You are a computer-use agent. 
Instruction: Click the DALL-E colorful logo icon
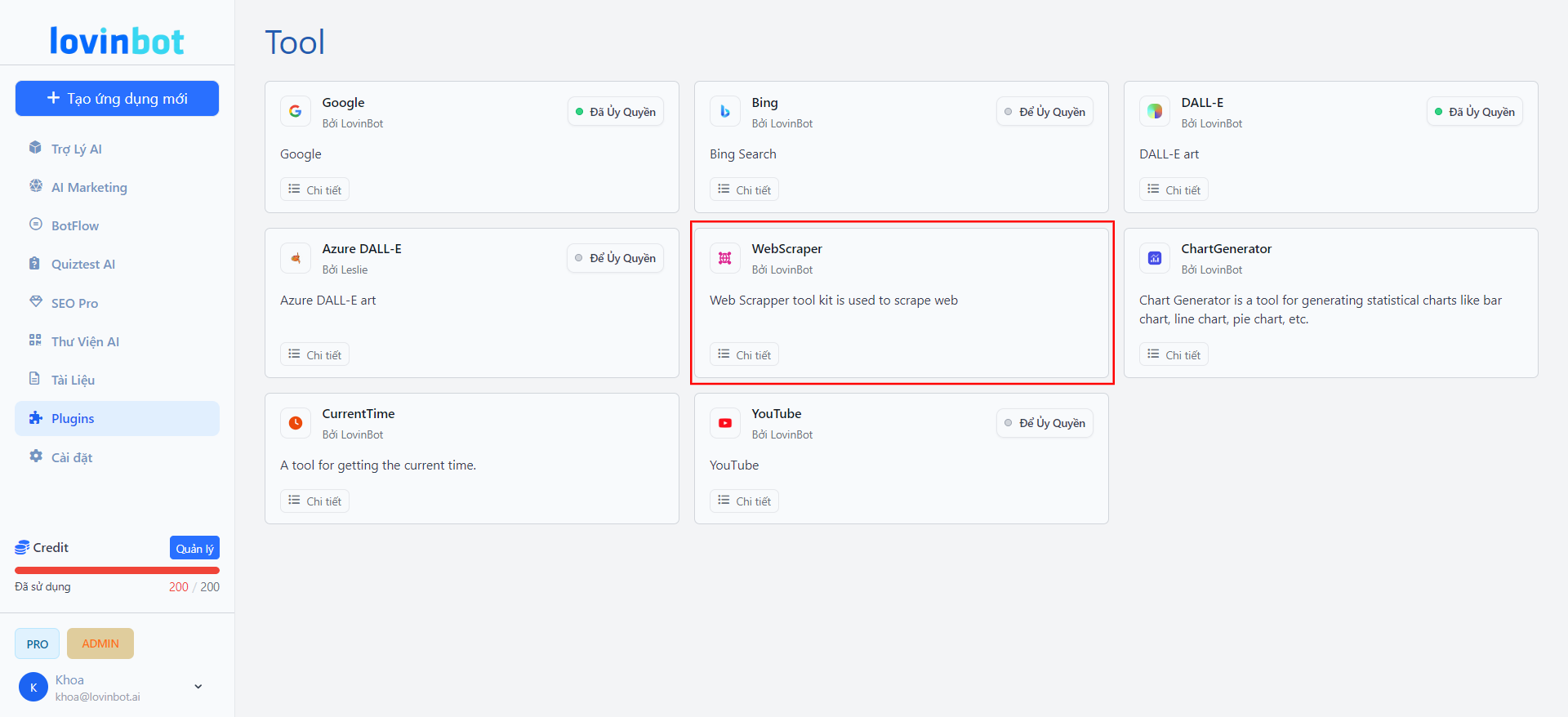[1154, 112]
